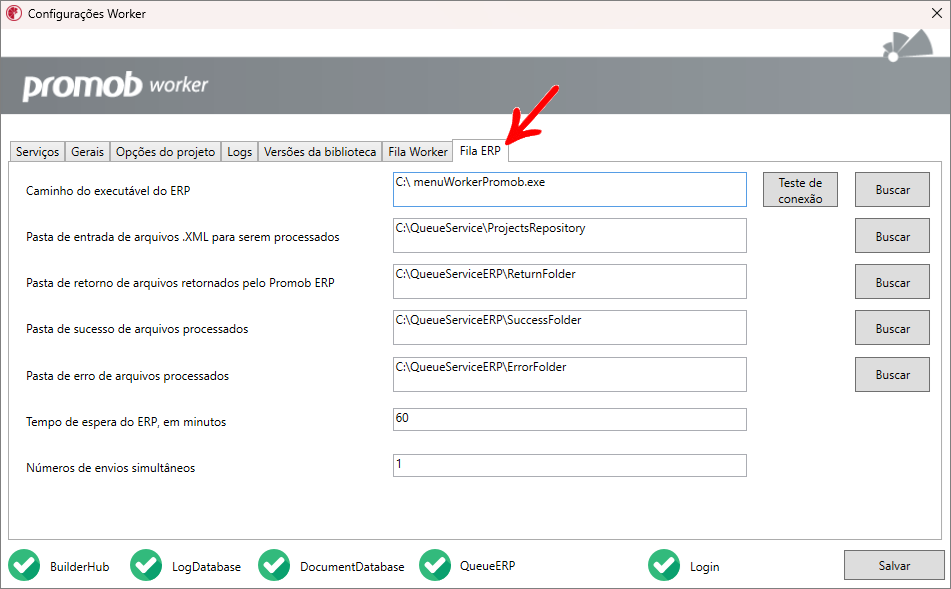Click the Login status text

coord(704,567)
